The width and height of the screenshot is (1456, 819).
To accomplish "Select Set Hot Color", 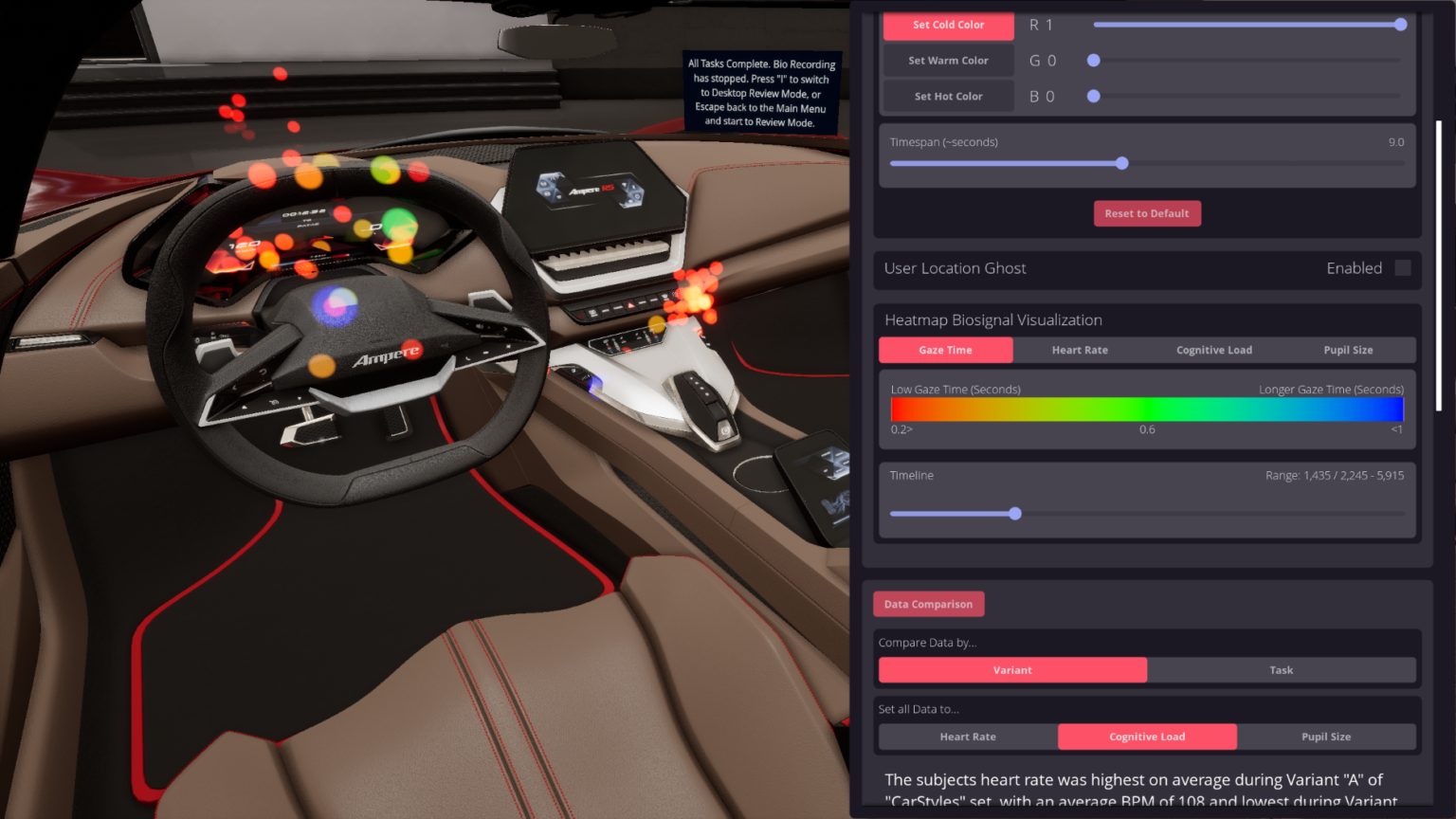I will point(947,96).
